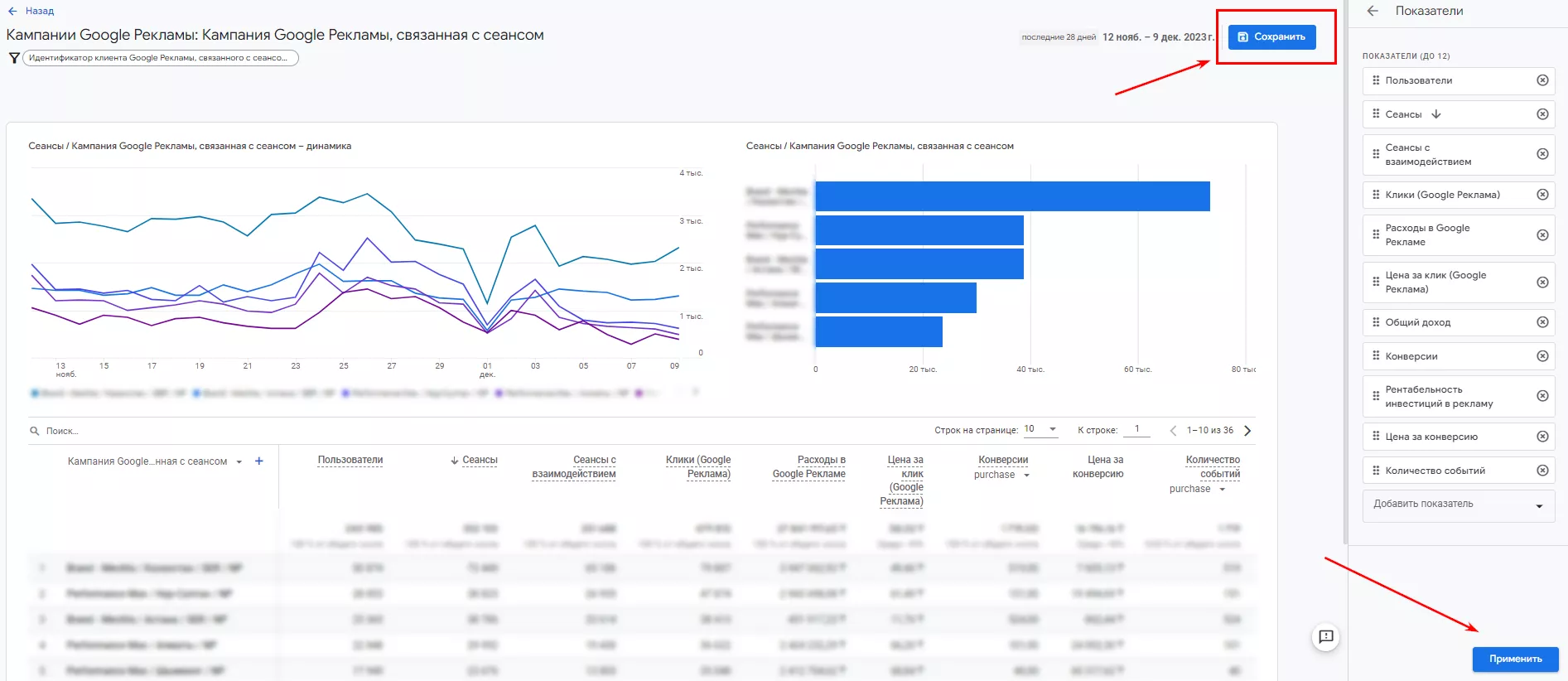Remove the Пользователи metric
1568x681 pixels.
coord(1542,80)
